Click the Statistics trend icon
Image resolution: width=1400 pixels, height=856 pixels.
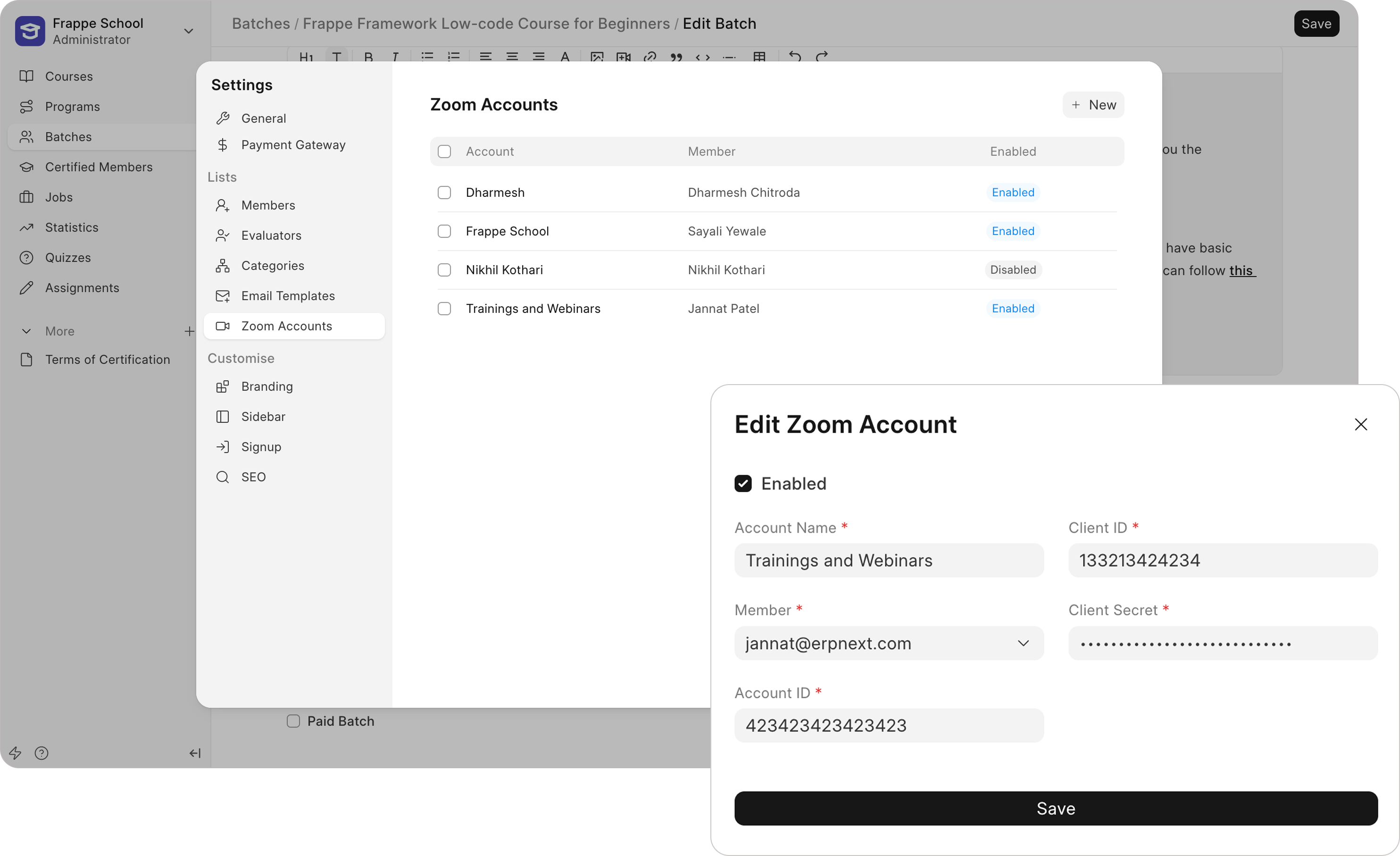[26, 227]
